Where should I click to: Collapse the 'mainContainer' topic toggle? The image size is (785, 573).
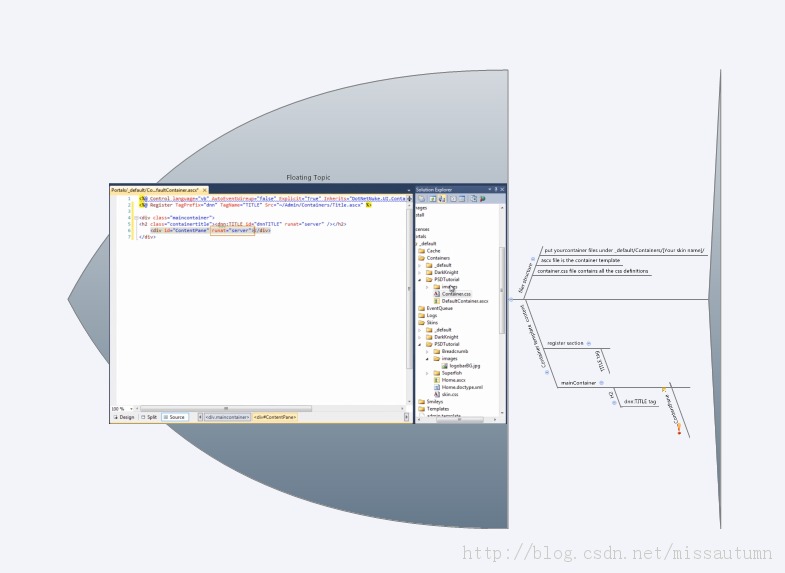[601, 382]
